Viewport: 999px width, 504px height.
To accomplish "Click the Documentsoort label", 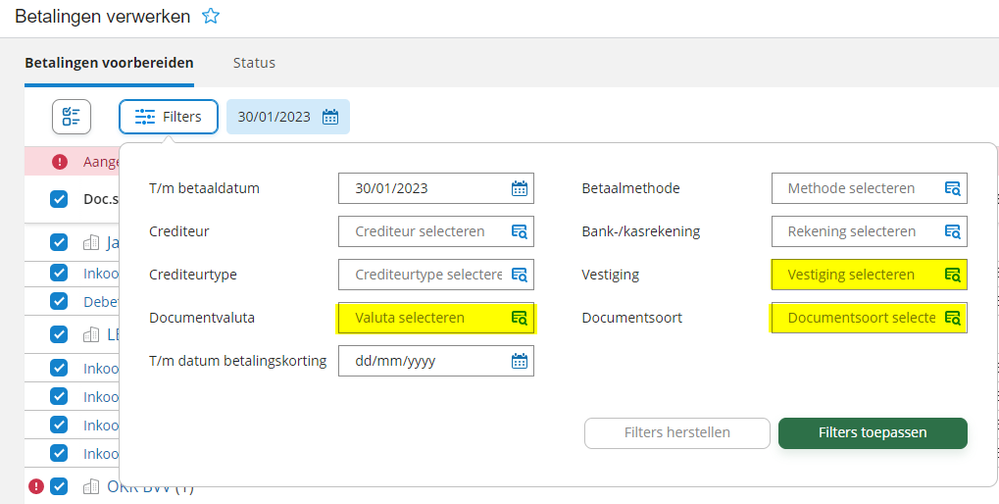I will pyautogui.click(x=632, y=318).
